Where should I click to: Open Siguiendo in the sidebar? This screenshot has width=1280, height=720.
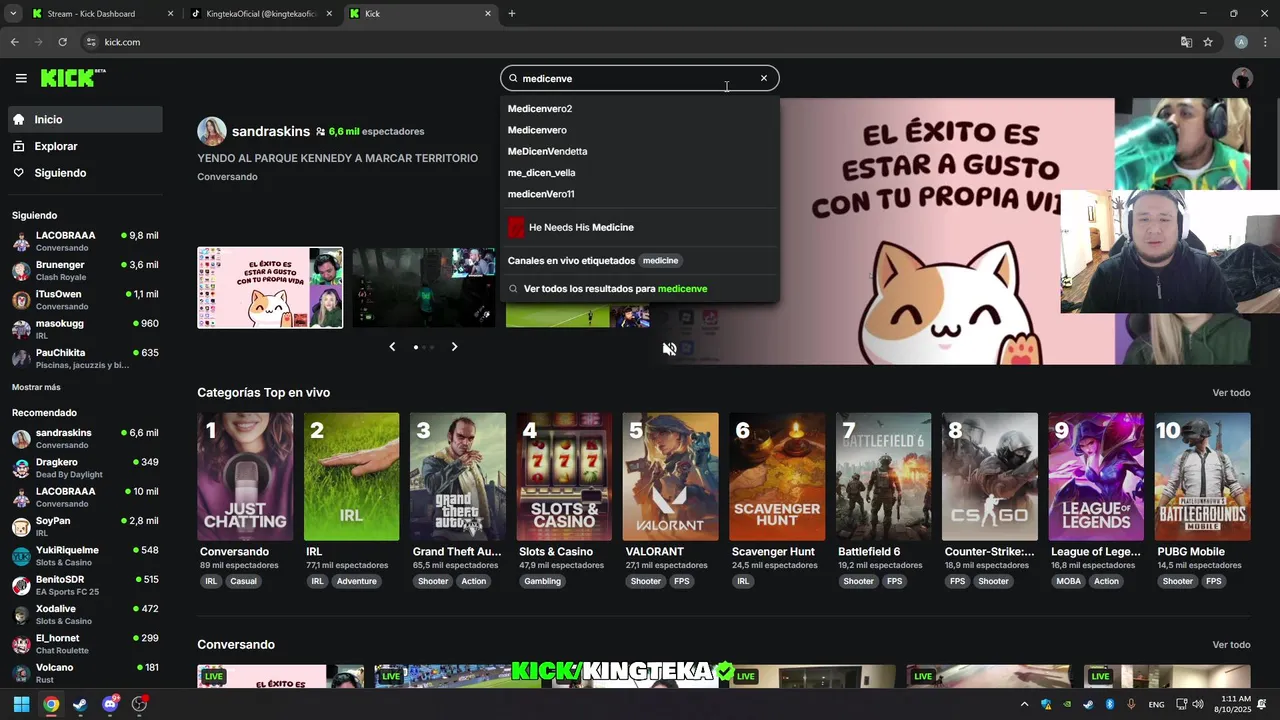(85, 173)
